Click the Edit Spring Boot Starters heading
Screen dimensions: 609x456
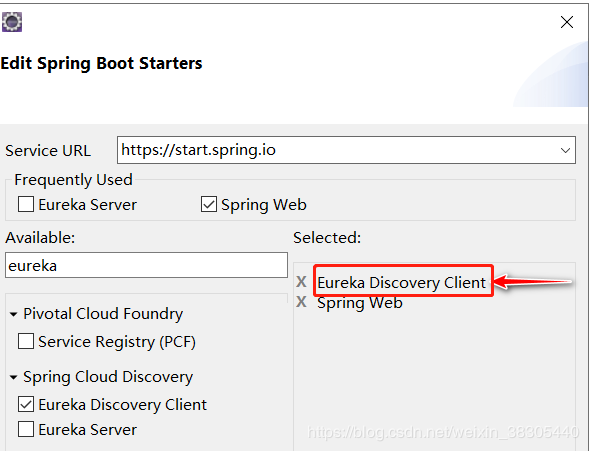(101, 63)
